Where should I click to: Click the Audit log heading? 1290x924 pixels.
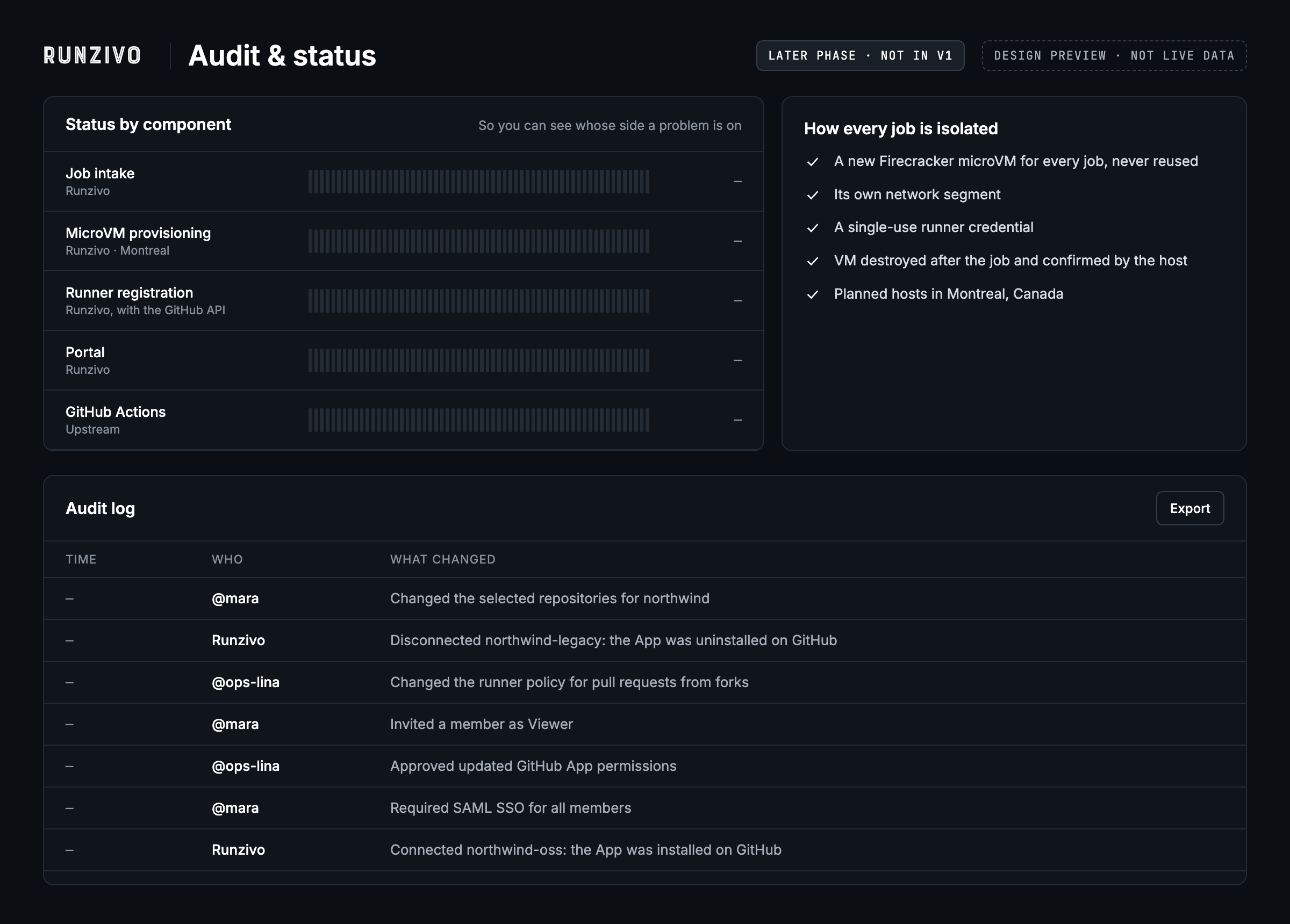point(100,508)
